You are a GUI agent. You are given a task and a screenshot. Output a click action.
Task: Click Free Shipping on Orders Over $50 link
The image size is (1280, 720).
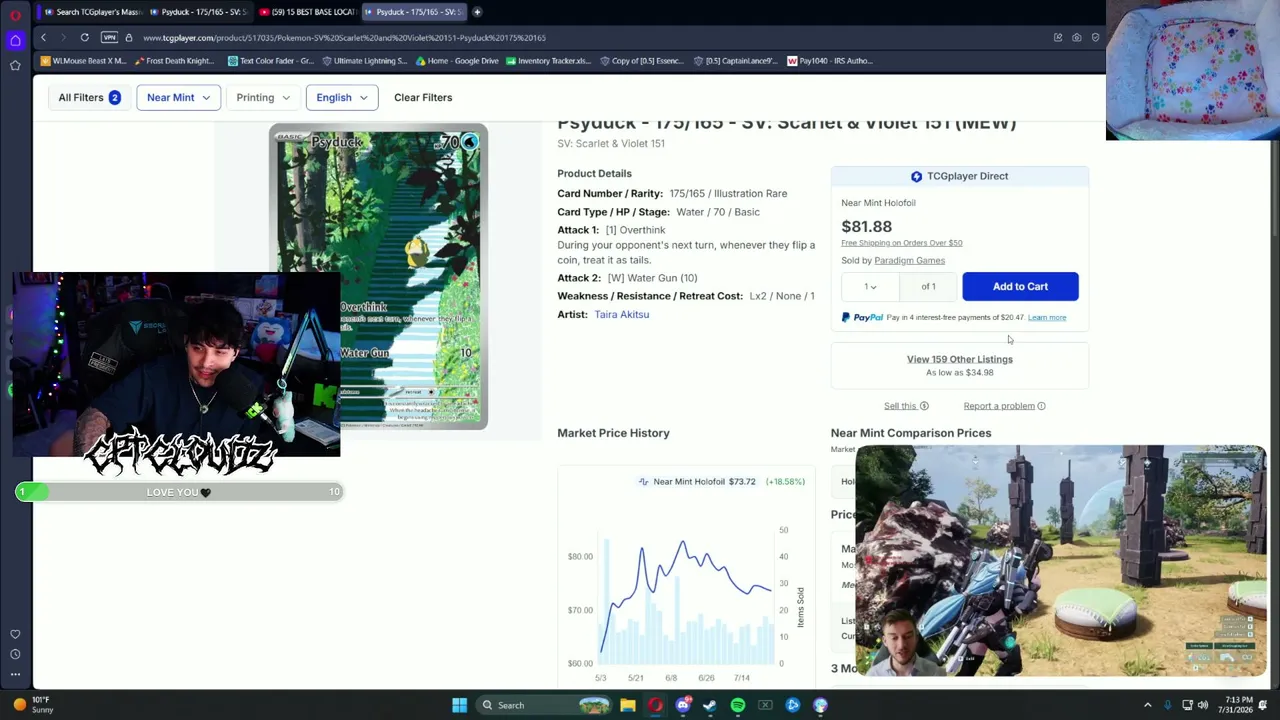click(902, 243)
